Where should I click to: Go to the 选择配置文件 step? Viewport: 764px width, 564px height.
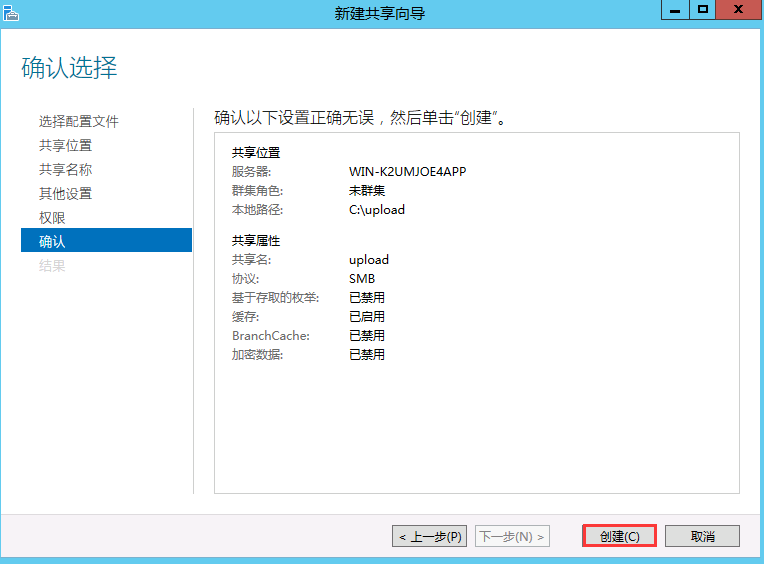[79, 121]
